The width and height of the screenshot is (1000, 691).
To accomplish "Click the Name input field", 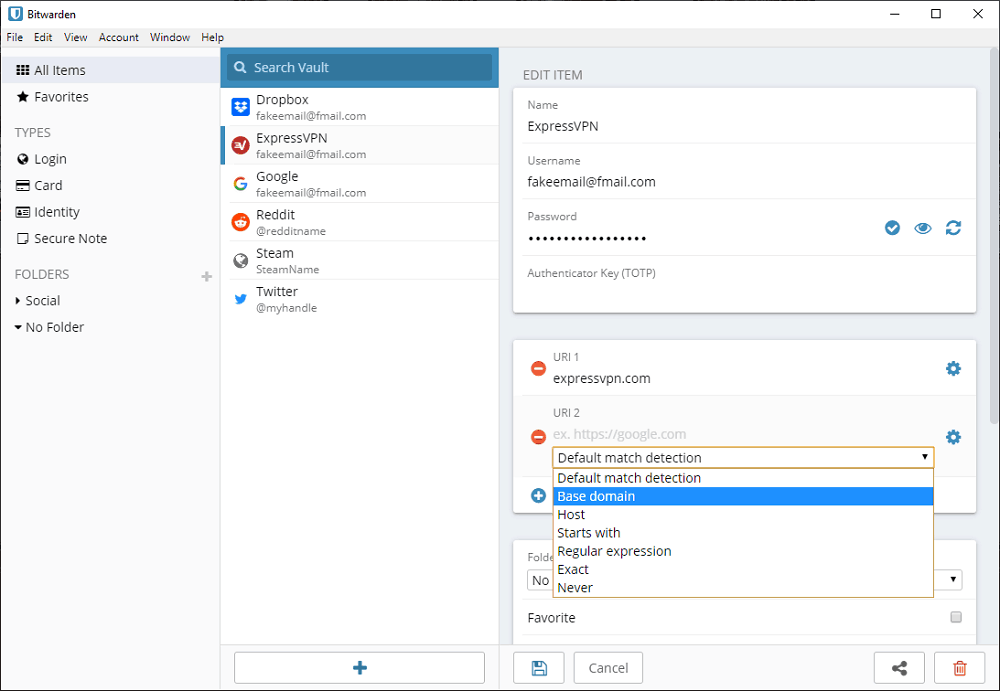I will [x=744, y=126].
